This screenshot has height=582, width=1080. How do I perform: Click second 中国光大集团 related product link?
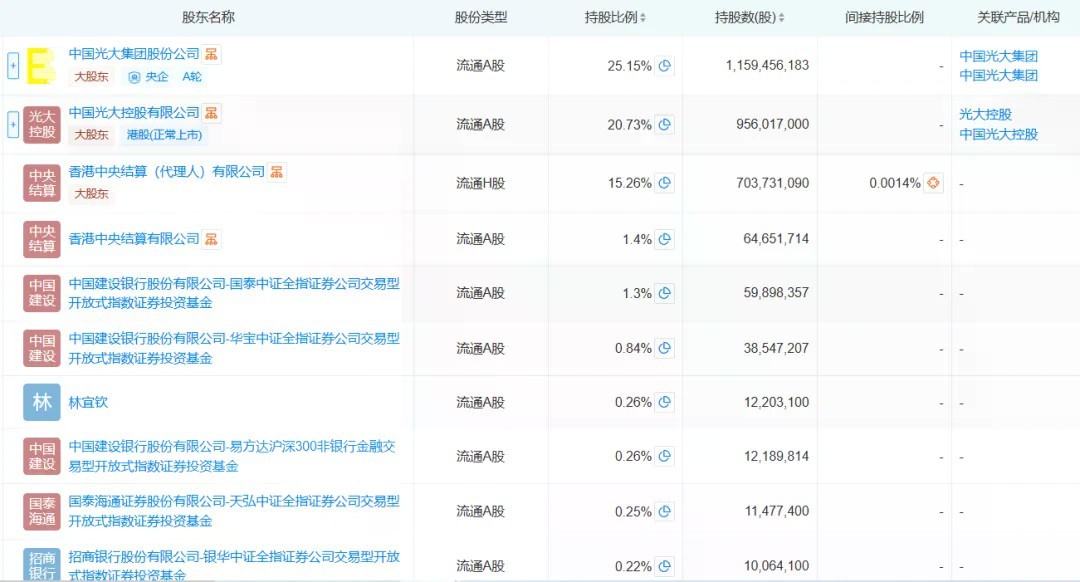pos(999,75)
